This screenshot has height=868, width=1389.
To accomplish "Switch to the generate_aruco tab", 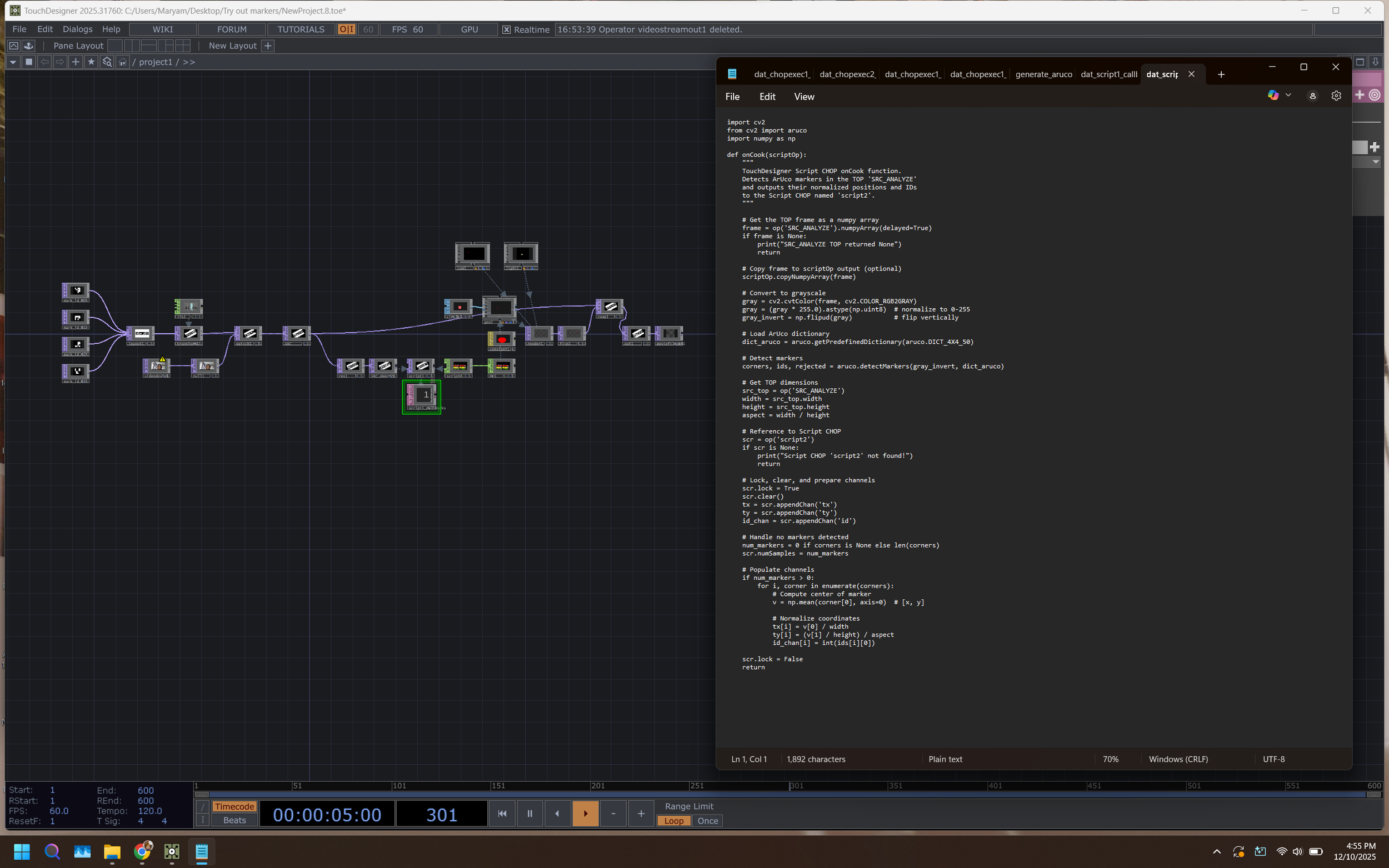I will 1043,74.
